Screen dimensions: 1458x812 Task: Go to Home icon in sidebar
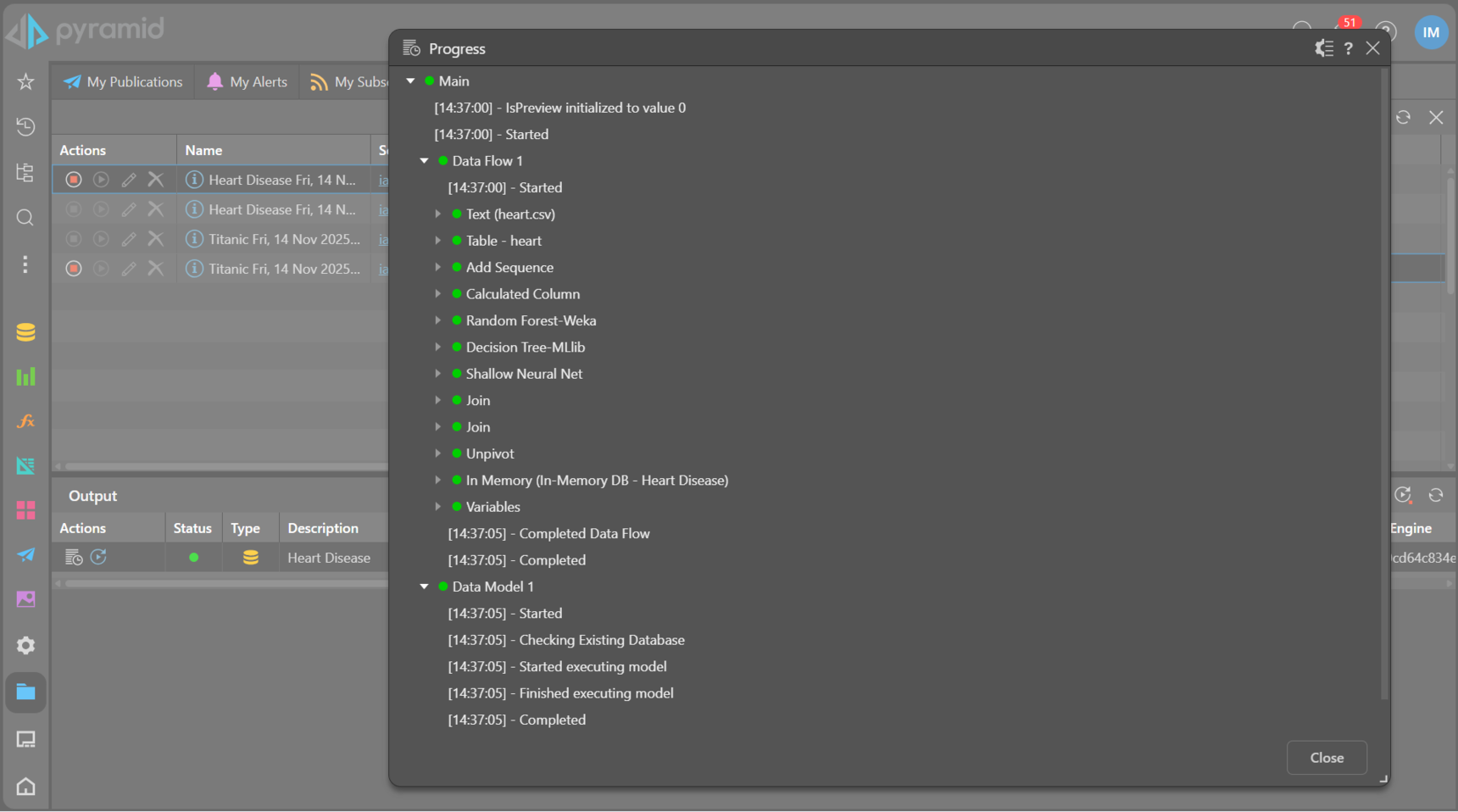(x=25, y=787)
